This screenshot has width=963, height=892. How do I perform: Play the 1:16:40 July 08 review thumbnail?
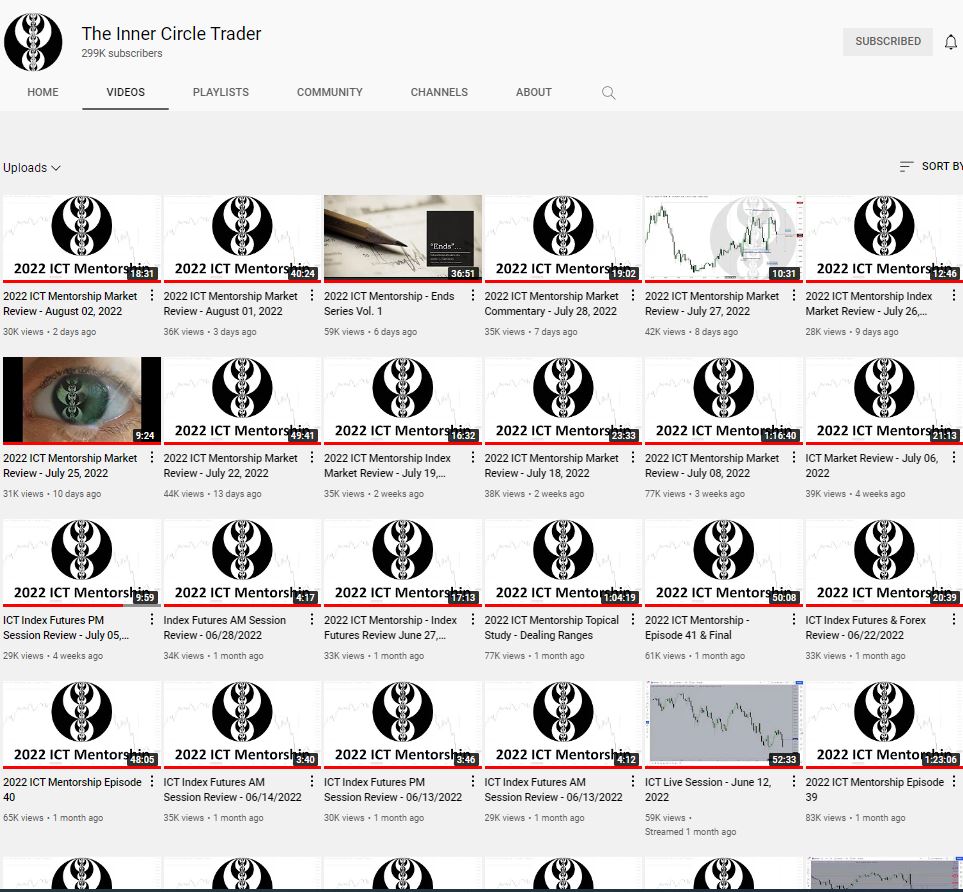pos(723,401)
